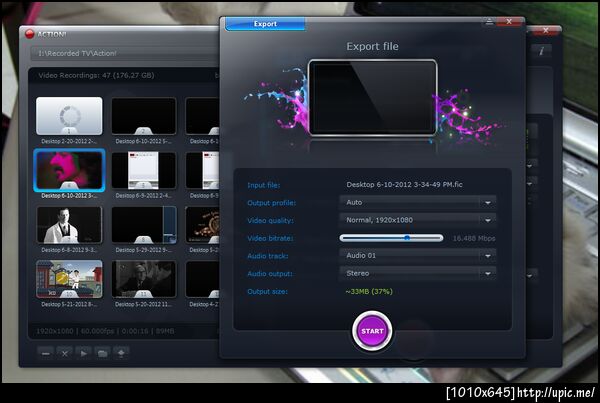This screenshot has width=600, height=403.
Task: Close the Export file window
Action: point(509,22)
